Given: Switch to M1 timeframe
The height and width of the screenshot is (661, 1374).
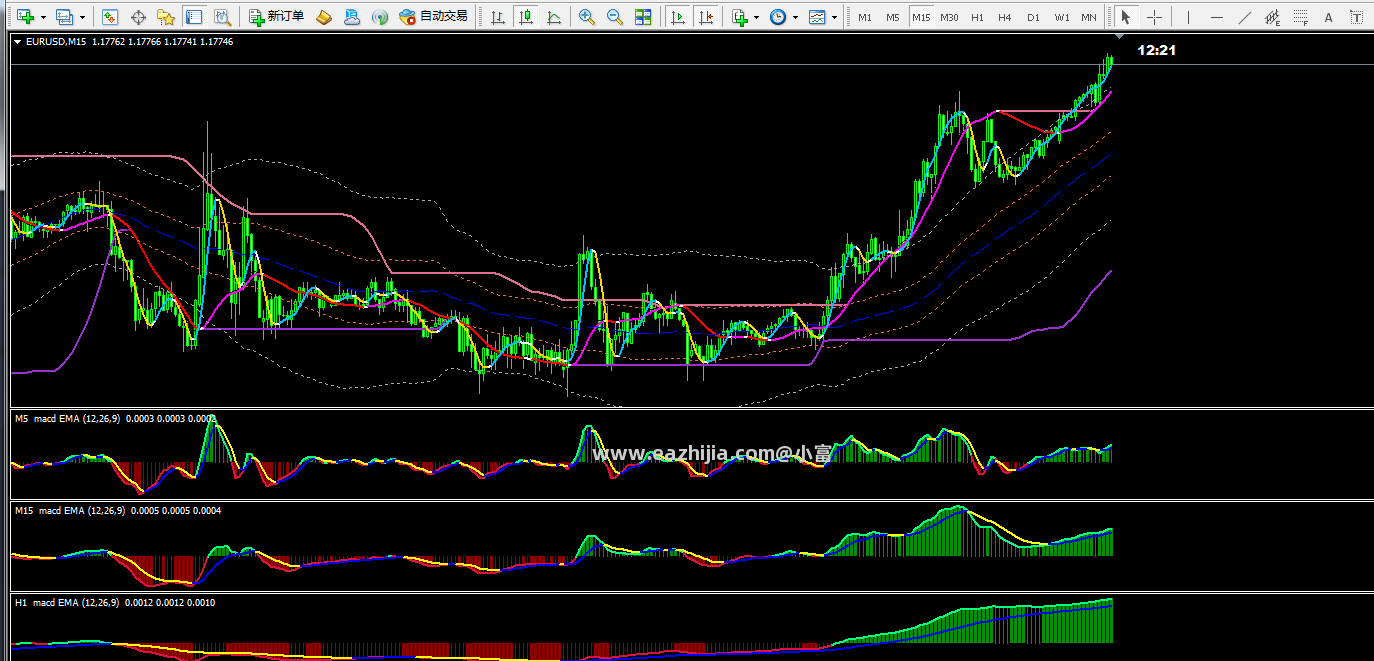Looking at the screenshot, I should click(x=865, y=17).
